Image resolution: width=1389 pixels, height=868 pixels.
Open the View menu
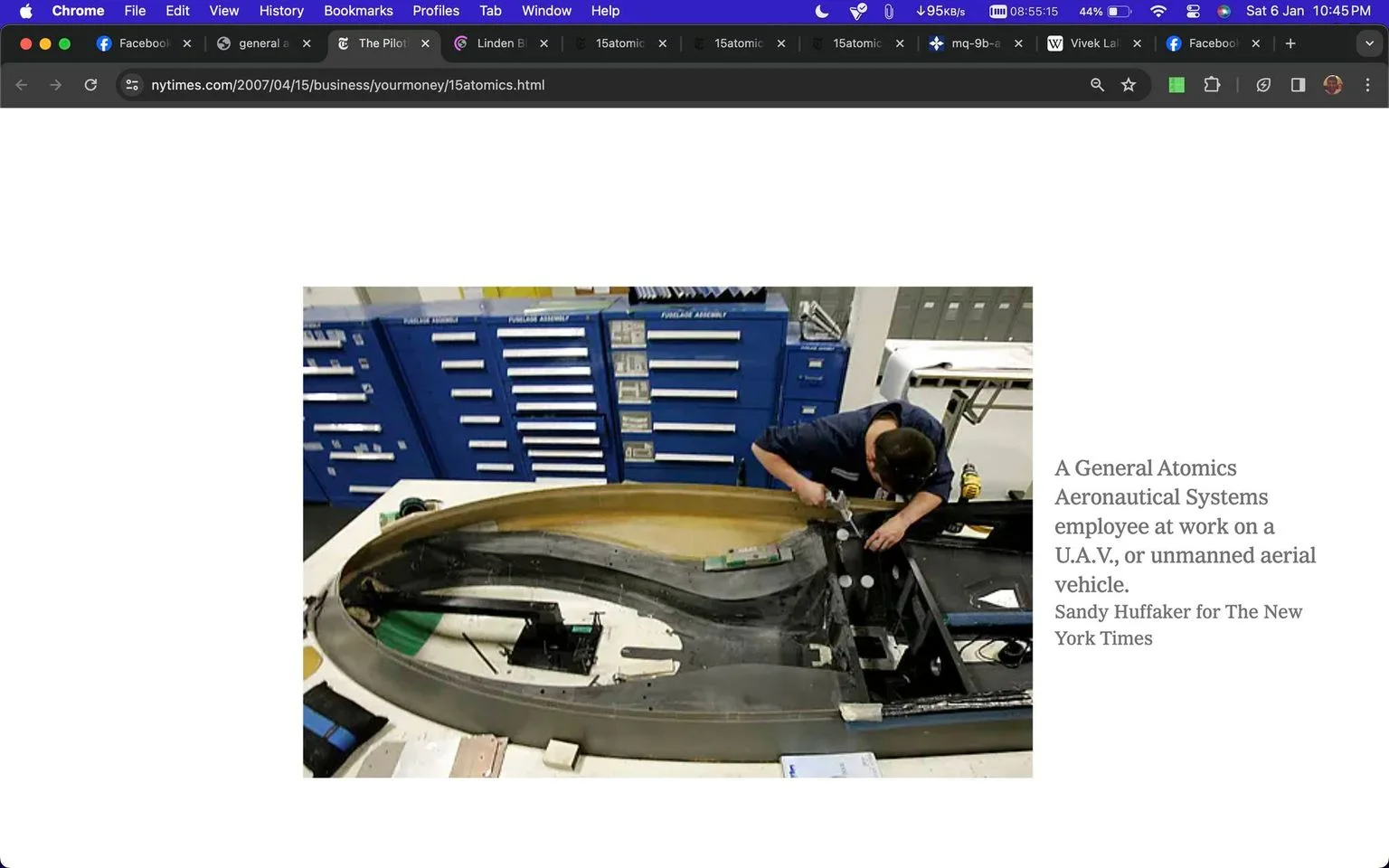coord(223,11)
